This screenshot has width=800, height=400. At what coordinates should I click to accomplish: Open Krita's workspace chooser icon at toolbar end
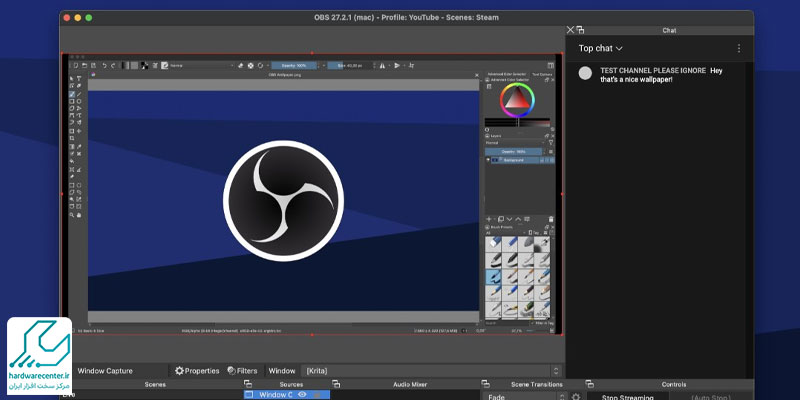[x=551, y=65]
